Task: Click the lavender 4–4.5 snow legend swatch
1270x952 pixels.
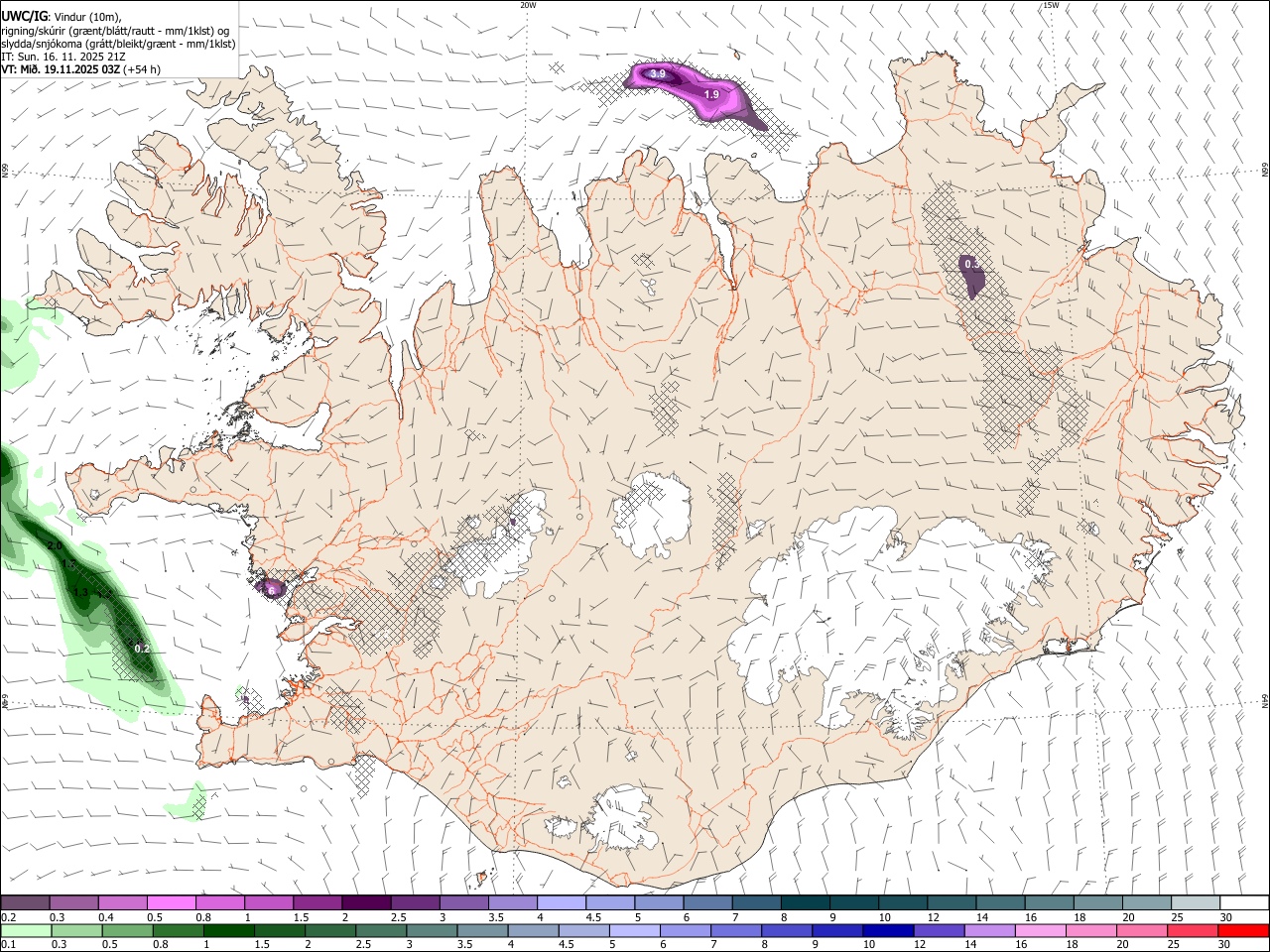Action: [x=561, y=903]
